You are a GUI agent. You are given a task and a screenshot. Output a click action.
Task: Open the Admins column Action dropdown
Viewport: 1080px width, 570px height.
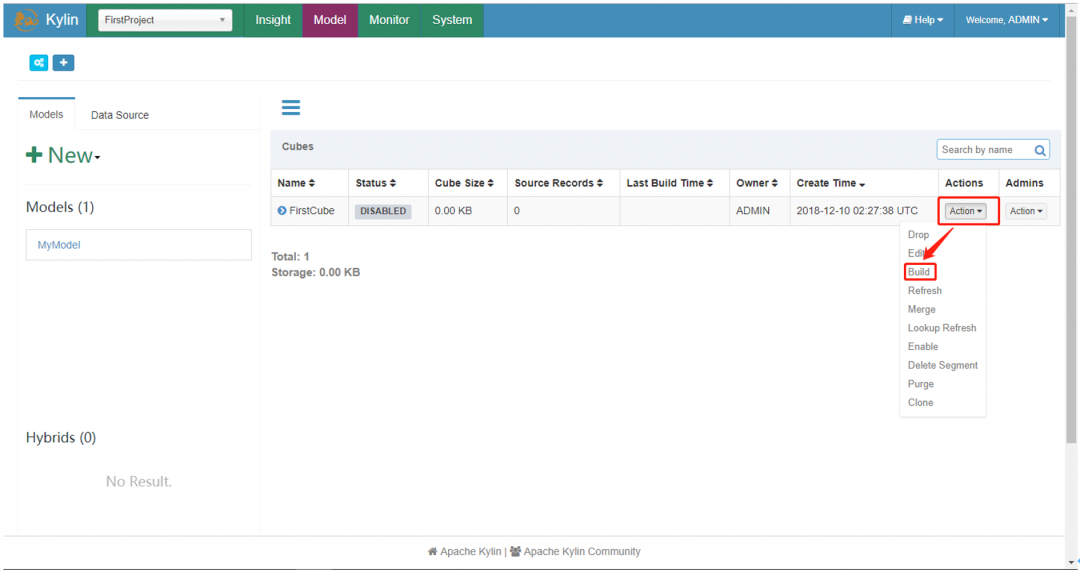click(x=1026, y=211)
